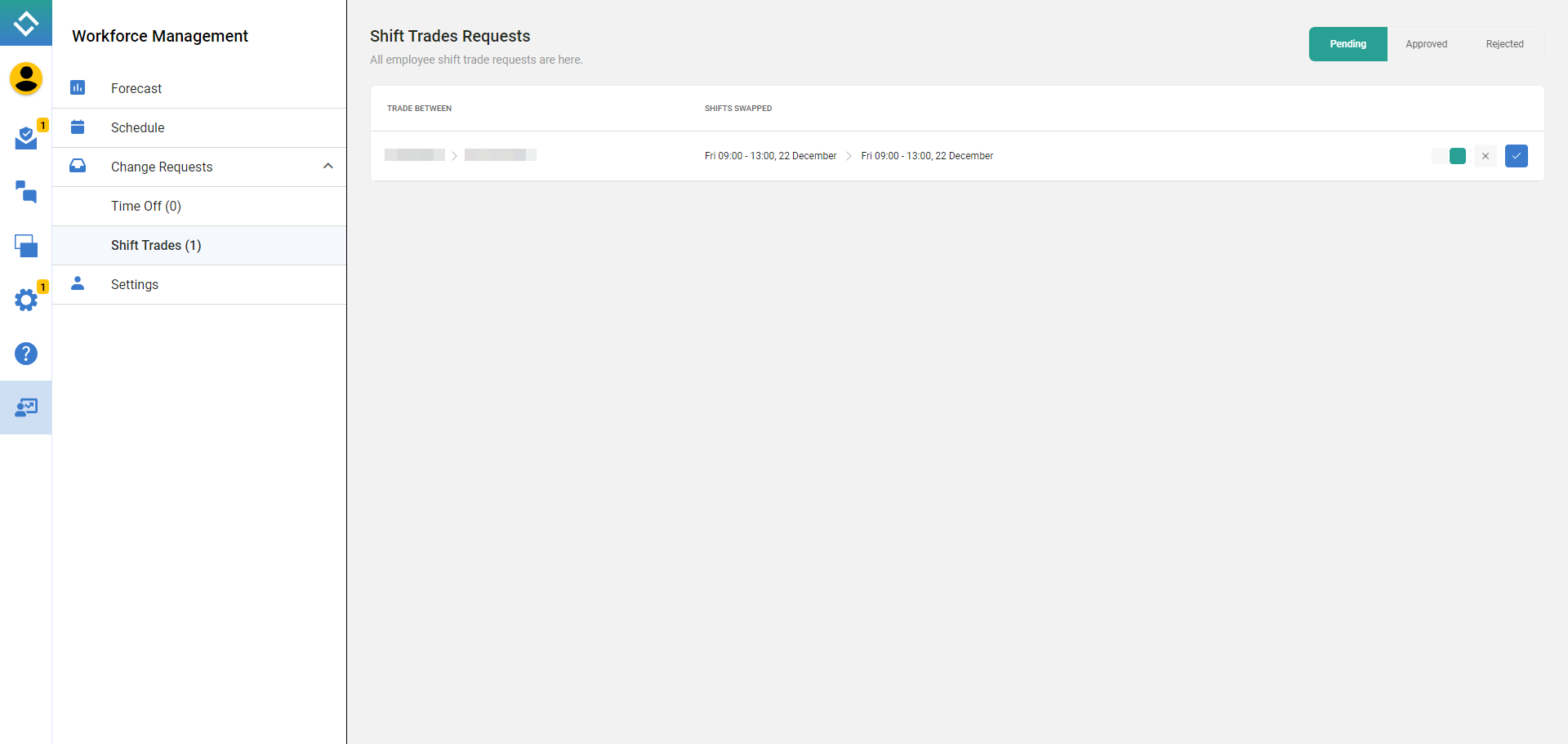Click the app logo at top left

26,23
